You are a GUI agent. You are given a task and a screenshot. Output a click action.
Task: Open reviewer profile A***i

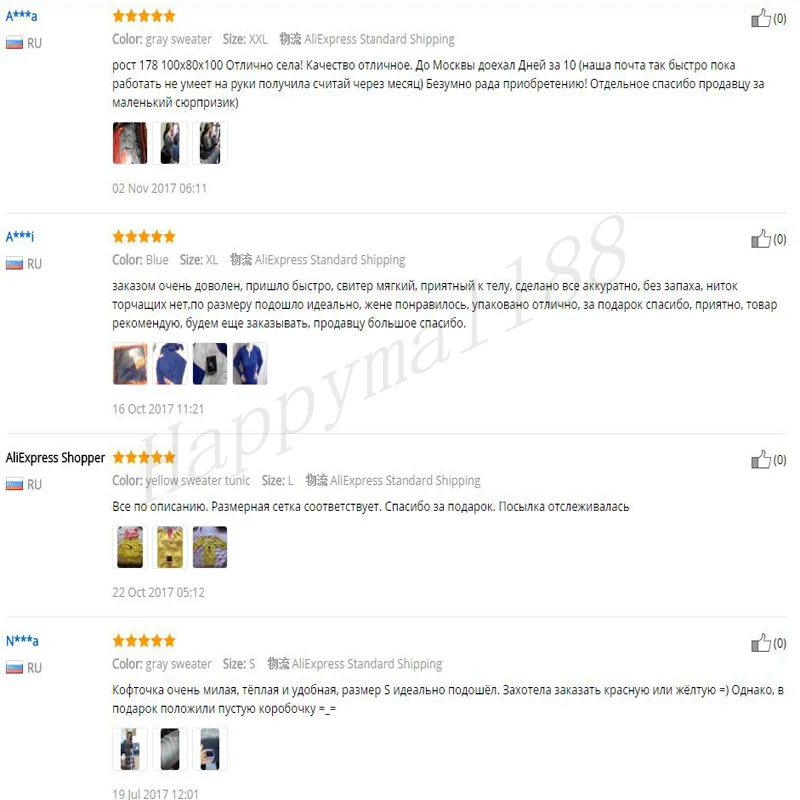(20, 236)
